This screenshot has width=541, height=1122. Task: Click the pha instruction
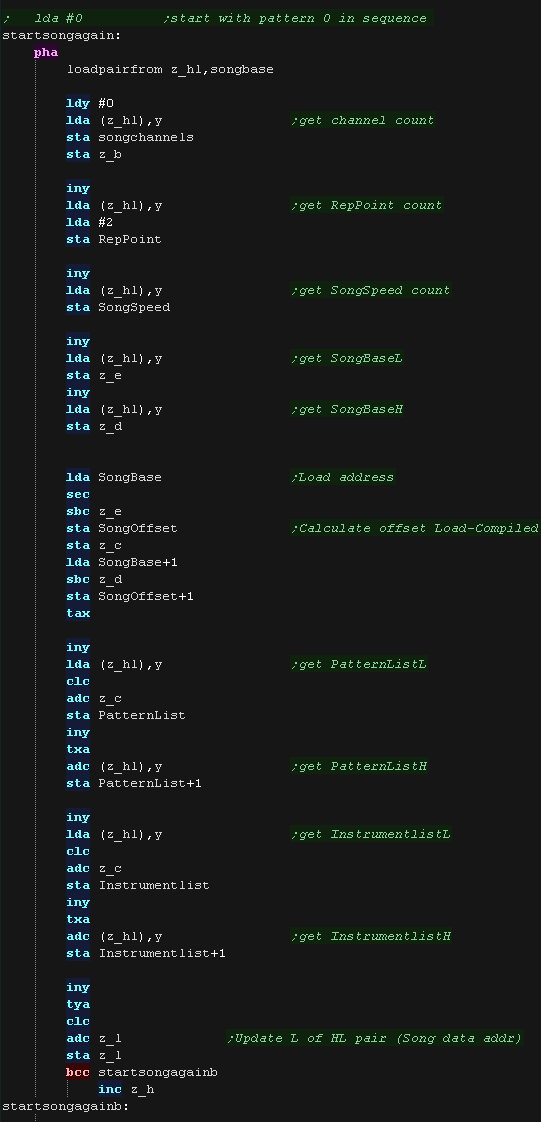tap(46, 52)
